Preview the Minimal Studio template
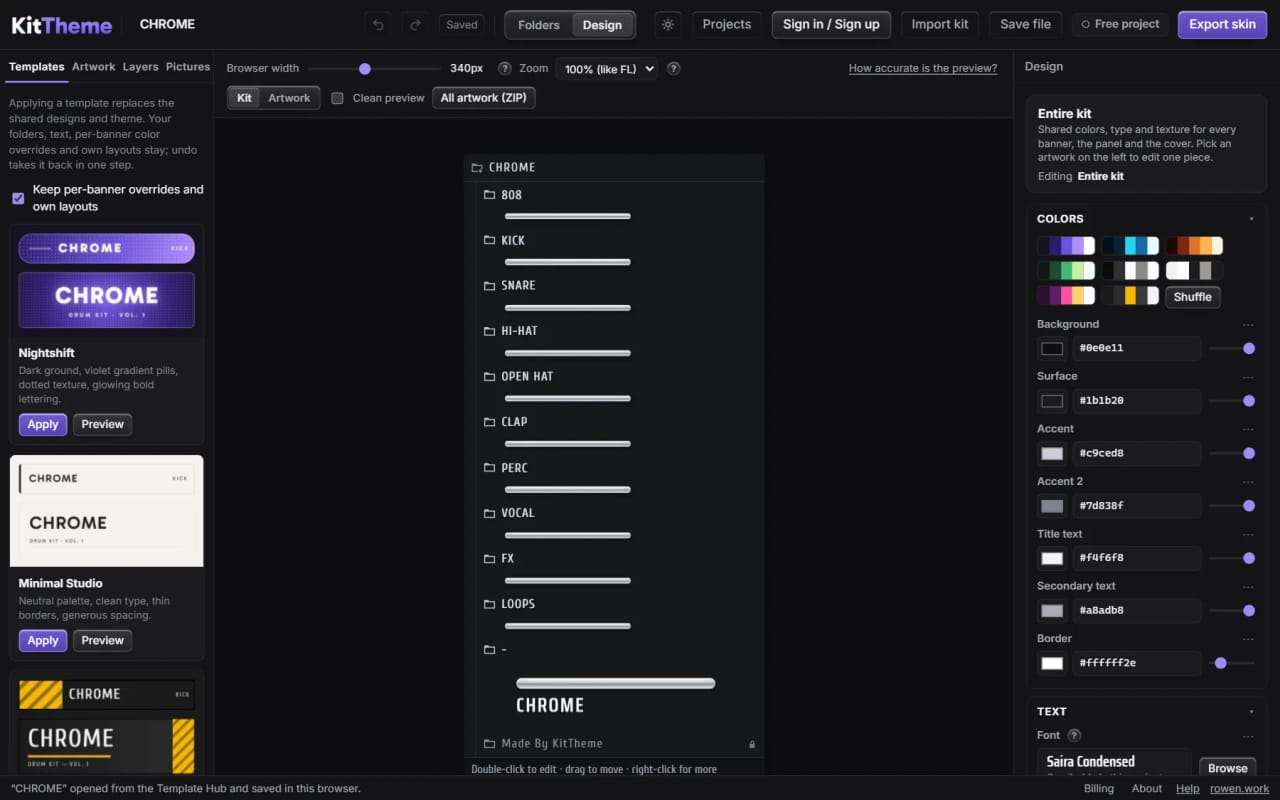Image resolution: width=1280 pixels, height=800 pixels. click(x=102, y=641)
